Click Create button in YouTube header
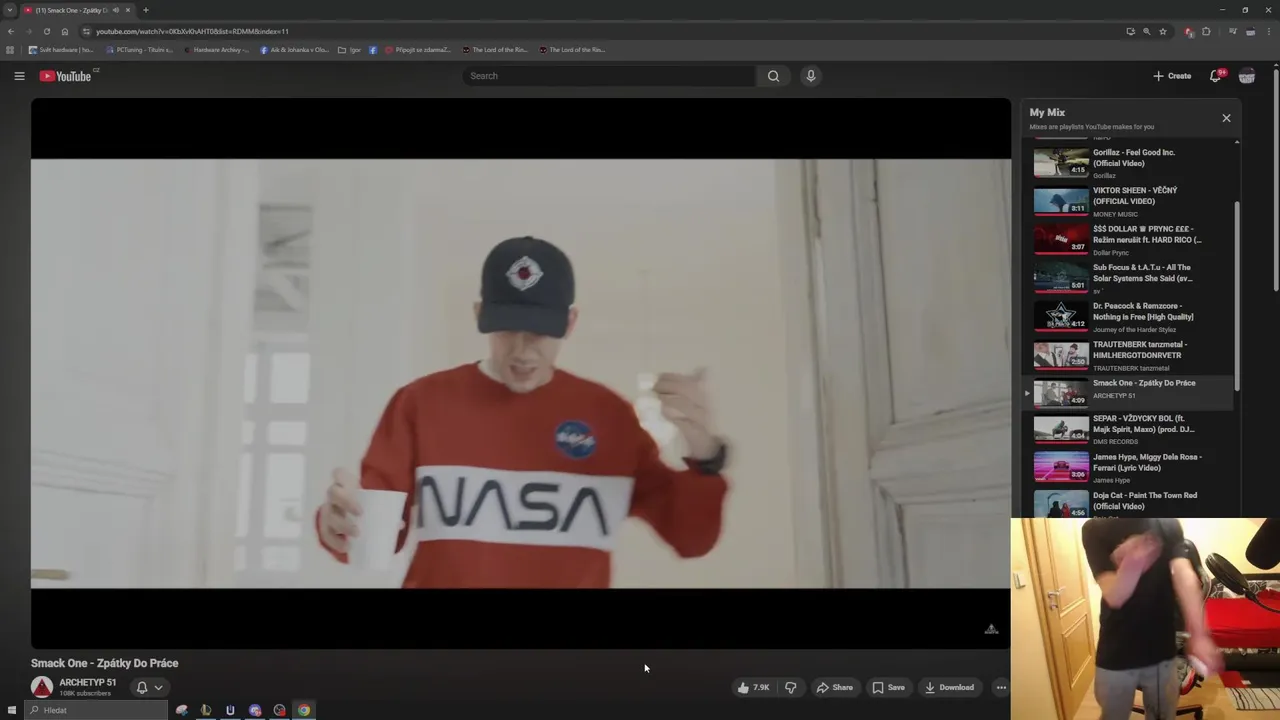Image resolution: width=1280 pixels, height=720 pixels. [1172, 76]
